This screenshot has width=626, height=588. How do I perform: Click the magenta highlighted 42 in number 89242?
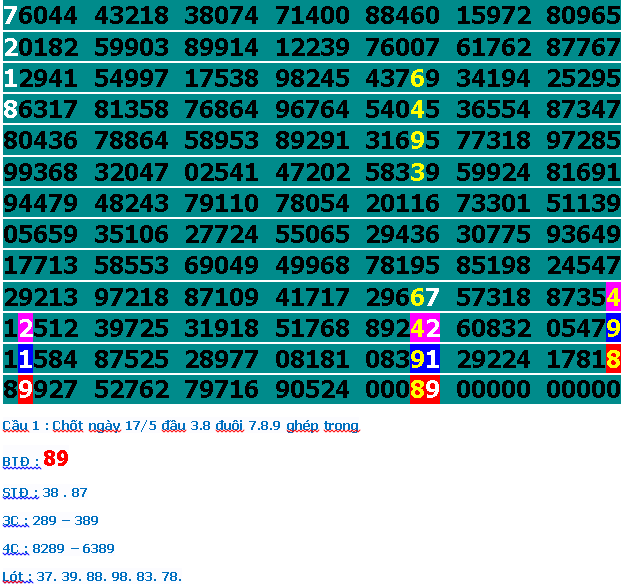(x=425, y=328)
